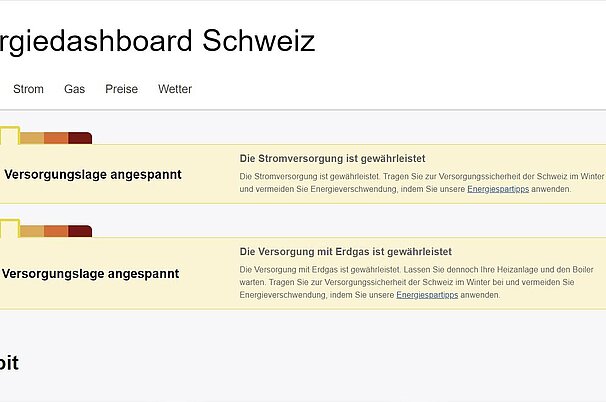The image size is (606, 402).
Task: Select the Wetter tab
Action: tap(175, 89)
